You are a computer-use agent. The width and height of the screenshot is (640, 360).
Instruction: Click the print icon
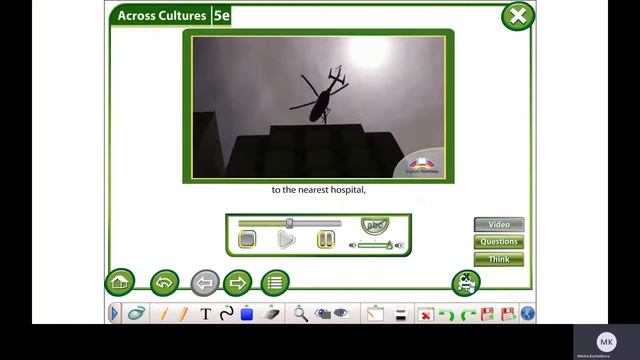click(401, 314)
